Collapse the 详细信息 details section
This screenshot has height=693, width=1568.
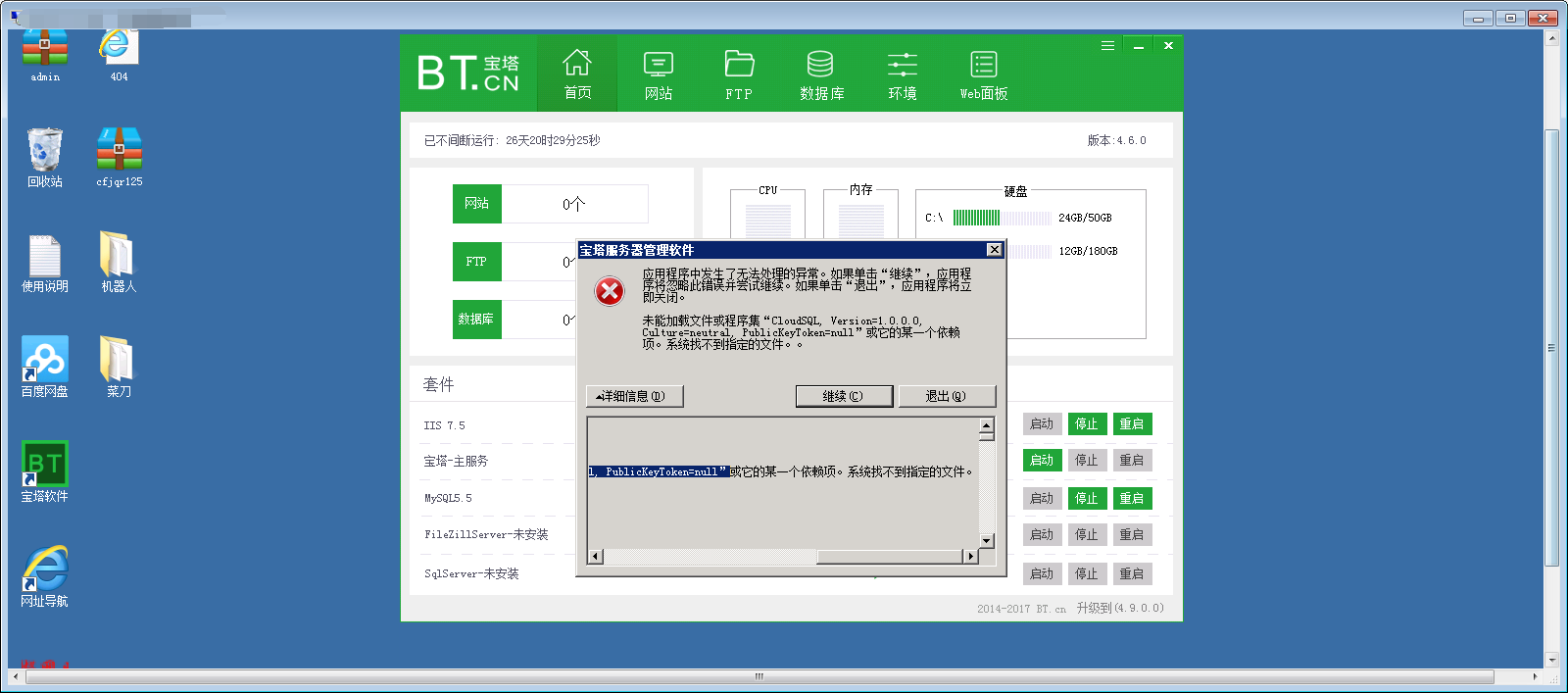tap(634, 396)
